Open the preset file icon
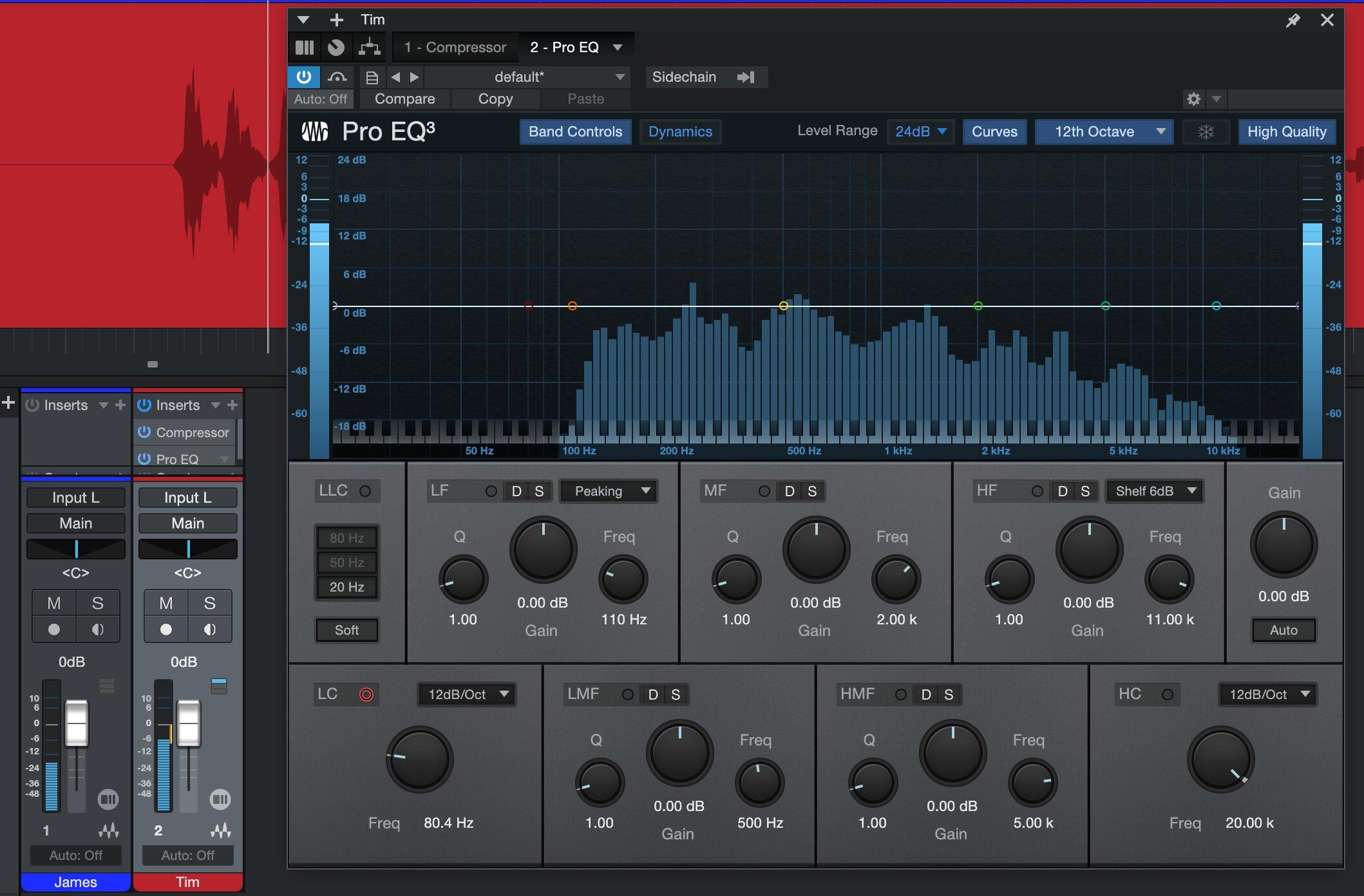The image size is (1364, 896). point(372,78)
